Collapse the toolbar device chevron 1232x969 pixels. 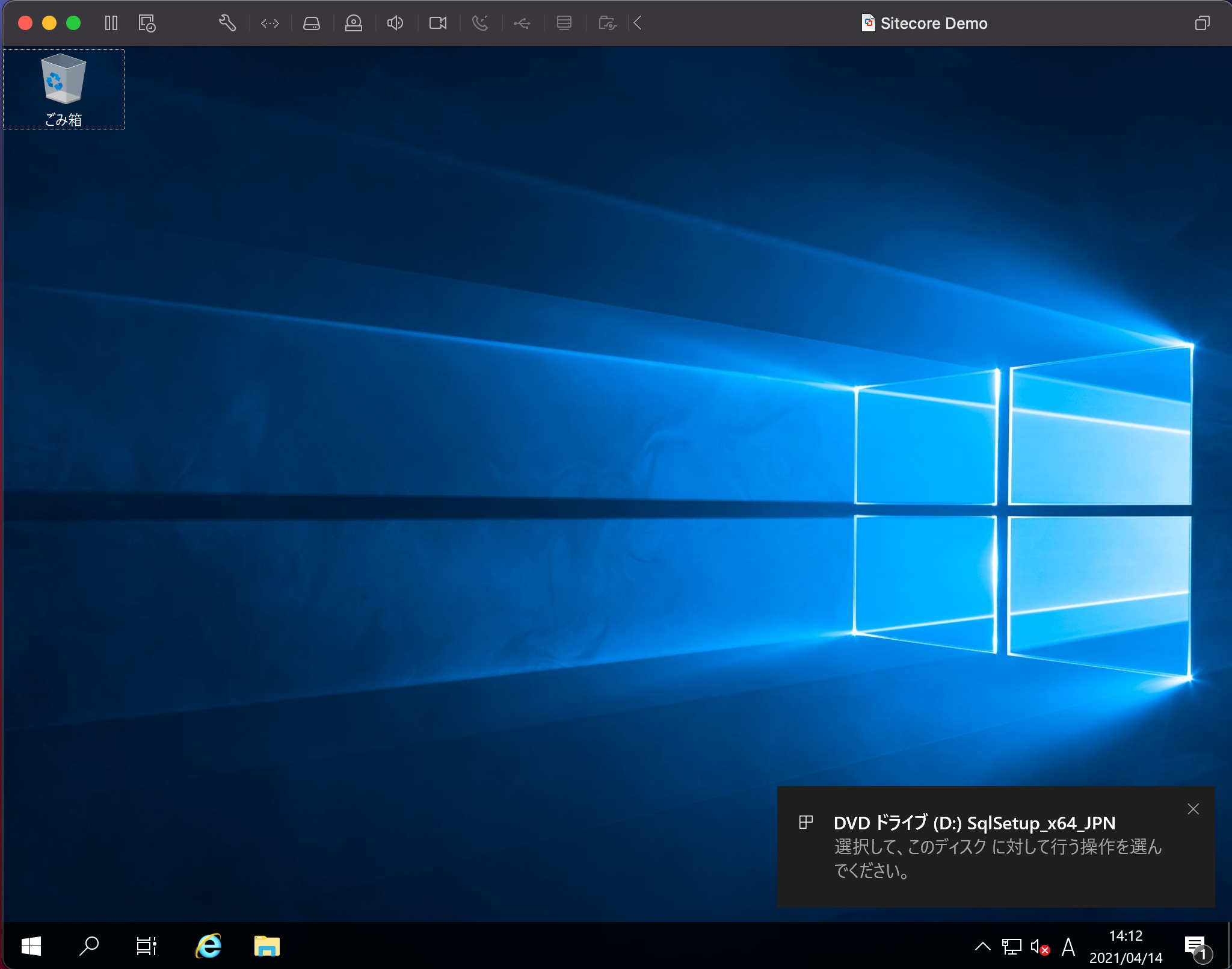click(x=638, y=23)
